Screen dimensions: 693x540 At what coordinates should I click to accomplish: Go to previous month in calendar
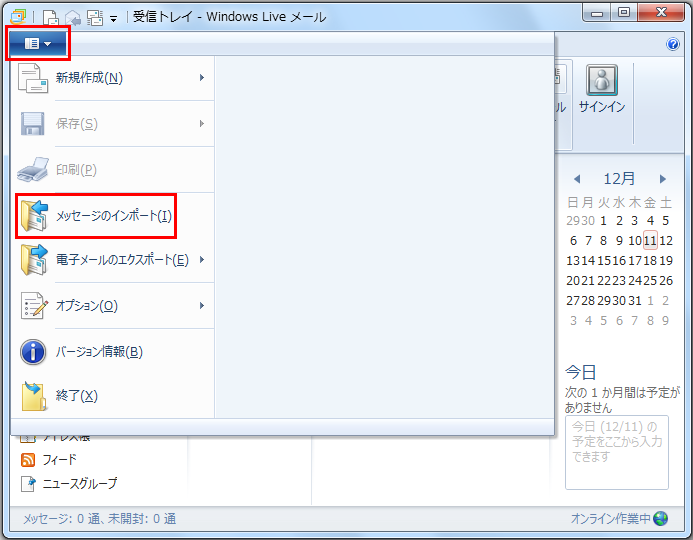577,179
